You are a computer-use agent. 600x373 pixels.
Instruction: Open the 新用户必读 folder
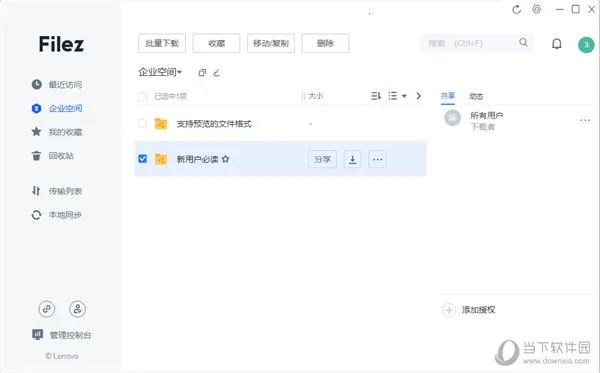pos(197,159)
